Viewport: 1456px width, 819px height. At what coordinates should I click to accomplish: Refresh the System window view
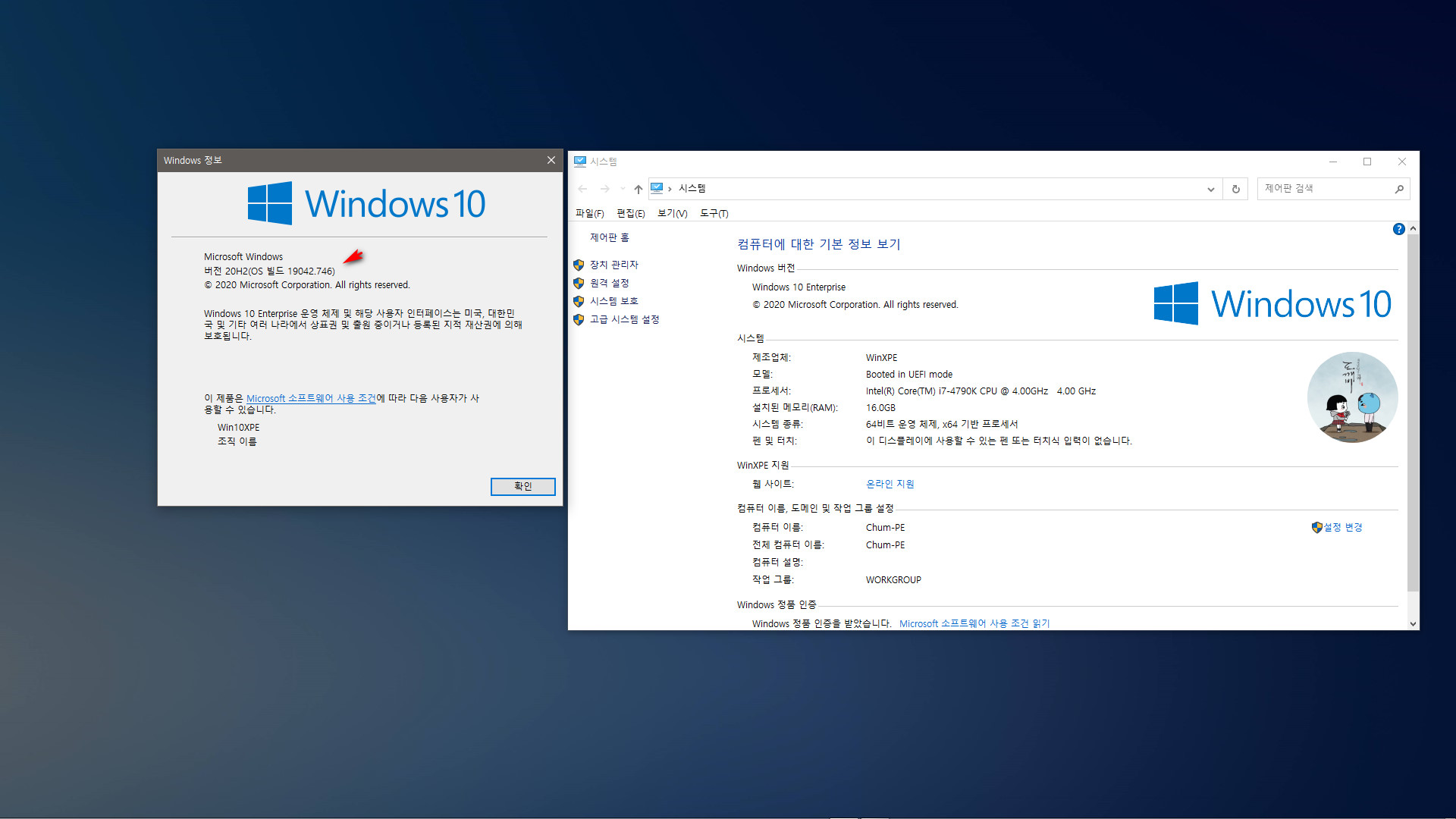point(1236,189)
